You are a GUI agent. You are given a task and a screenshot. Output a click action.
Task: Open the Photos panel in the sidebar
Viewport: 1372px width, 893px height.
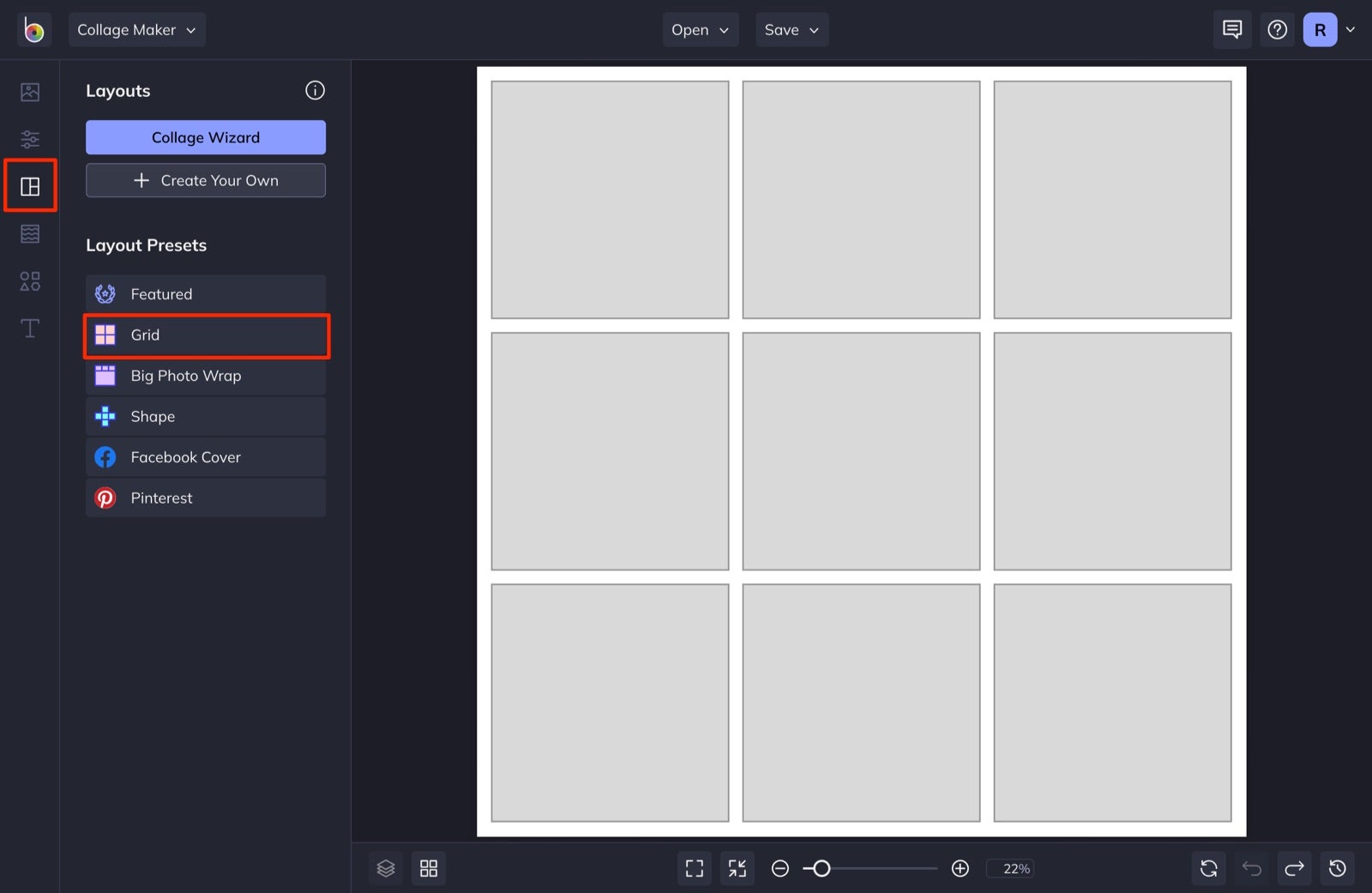pyautogui.click(x=30, y=92)
